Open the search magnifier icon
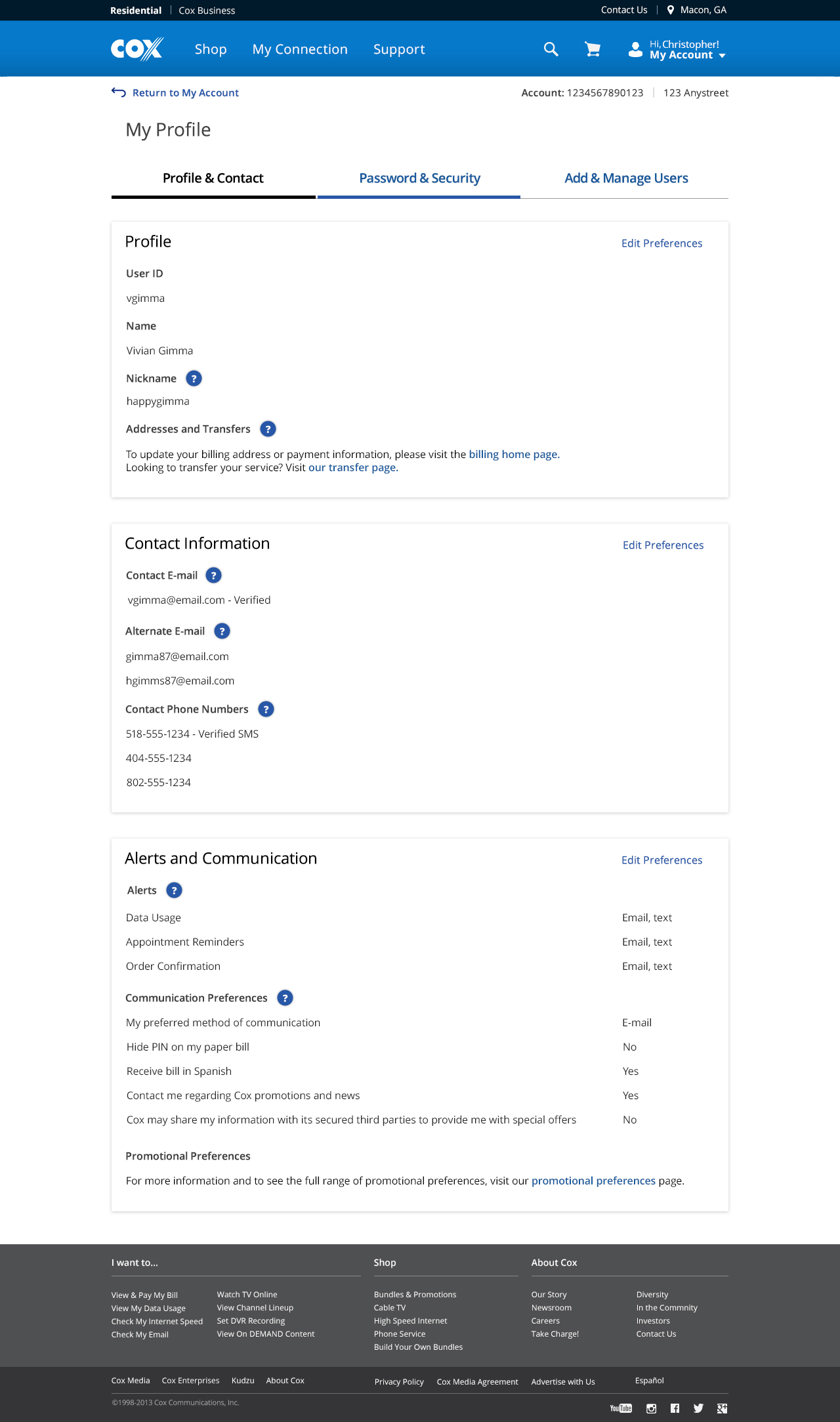Viewport: 840px width, 1422px height. pyautogui.click(x=551, y=49)
